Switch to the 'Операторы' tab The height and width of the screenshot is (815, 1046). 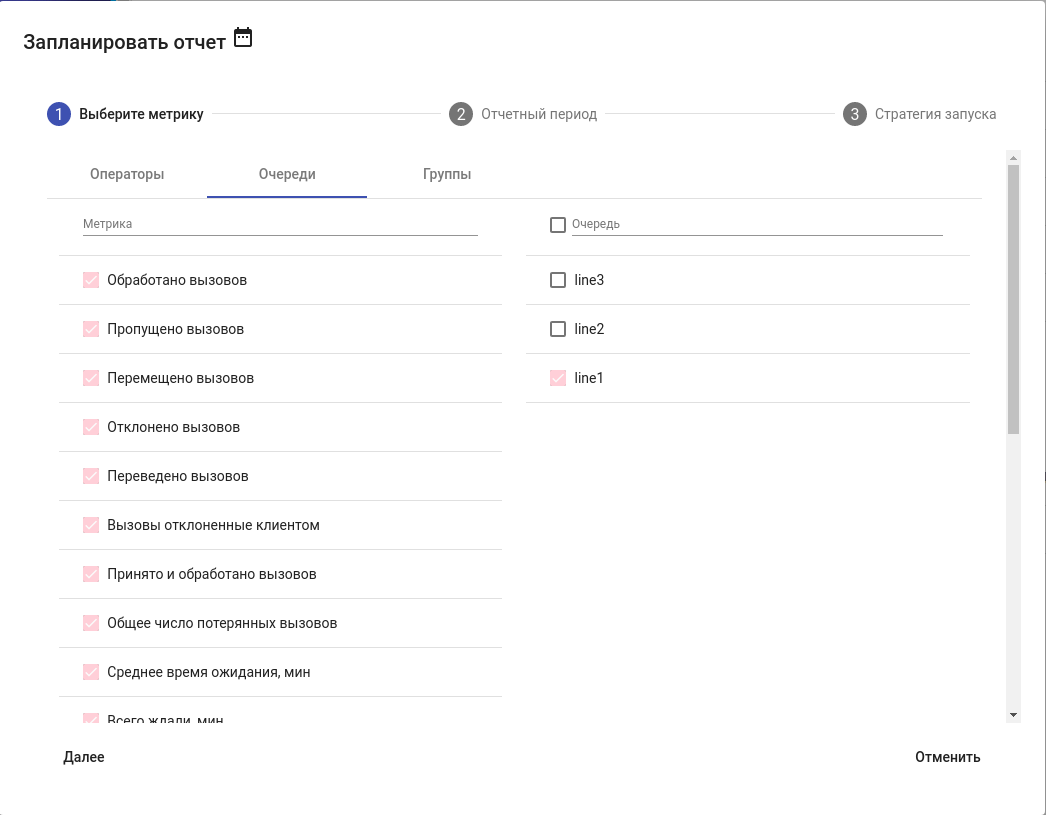tap(127, 174)
